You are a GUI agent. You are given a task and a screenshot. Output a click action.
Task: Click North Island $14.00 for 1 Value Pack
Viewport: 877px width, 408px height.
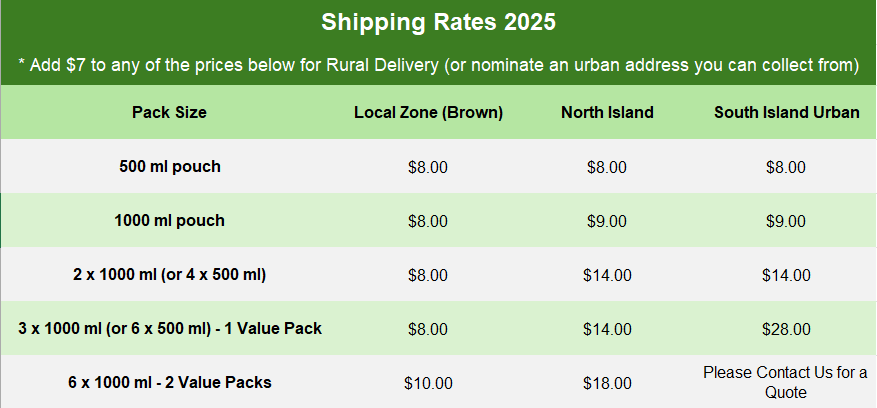(607, 329)
